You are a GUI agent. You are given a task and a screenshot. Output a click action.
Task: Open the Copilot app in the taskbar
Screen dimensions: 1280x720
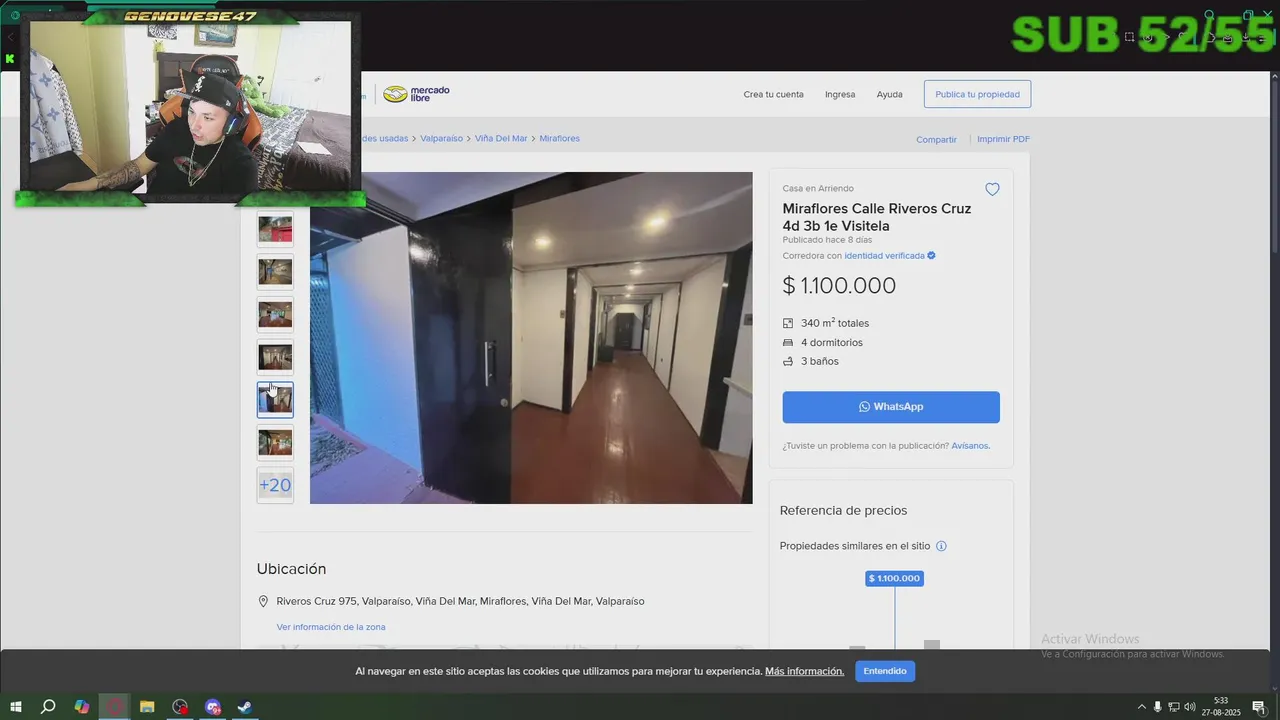click(x=82, y=707)
